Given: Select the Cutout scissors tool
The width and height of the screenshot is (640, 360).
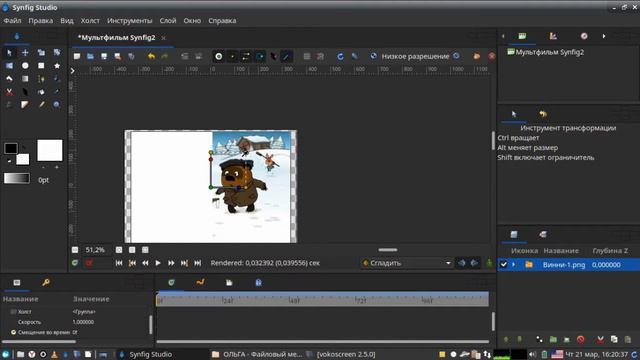Looking at the screenshot, I should point(9,92).
